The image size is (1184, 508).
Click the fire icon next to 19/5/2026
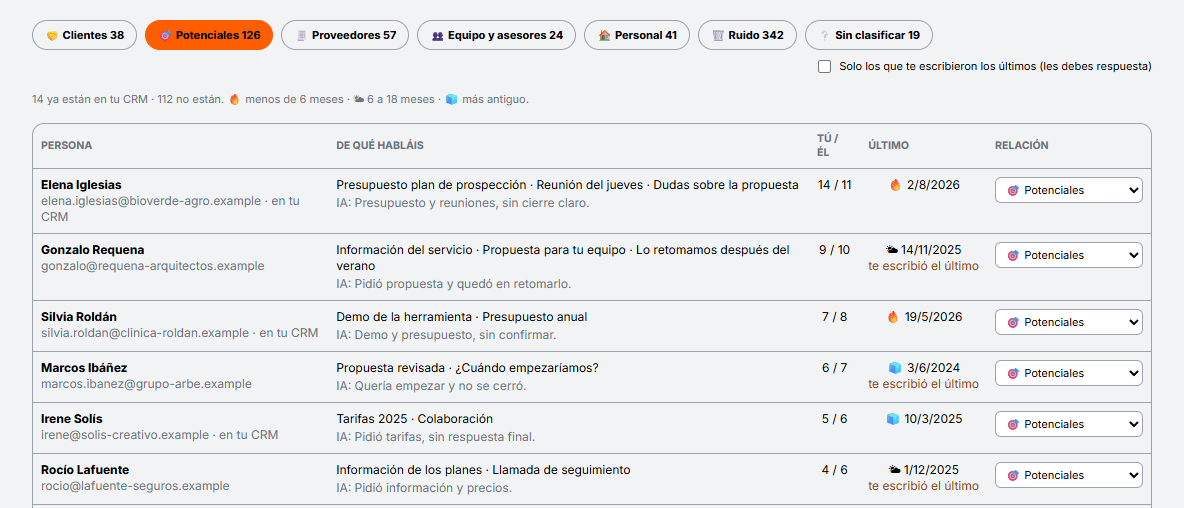pos(893,317)
